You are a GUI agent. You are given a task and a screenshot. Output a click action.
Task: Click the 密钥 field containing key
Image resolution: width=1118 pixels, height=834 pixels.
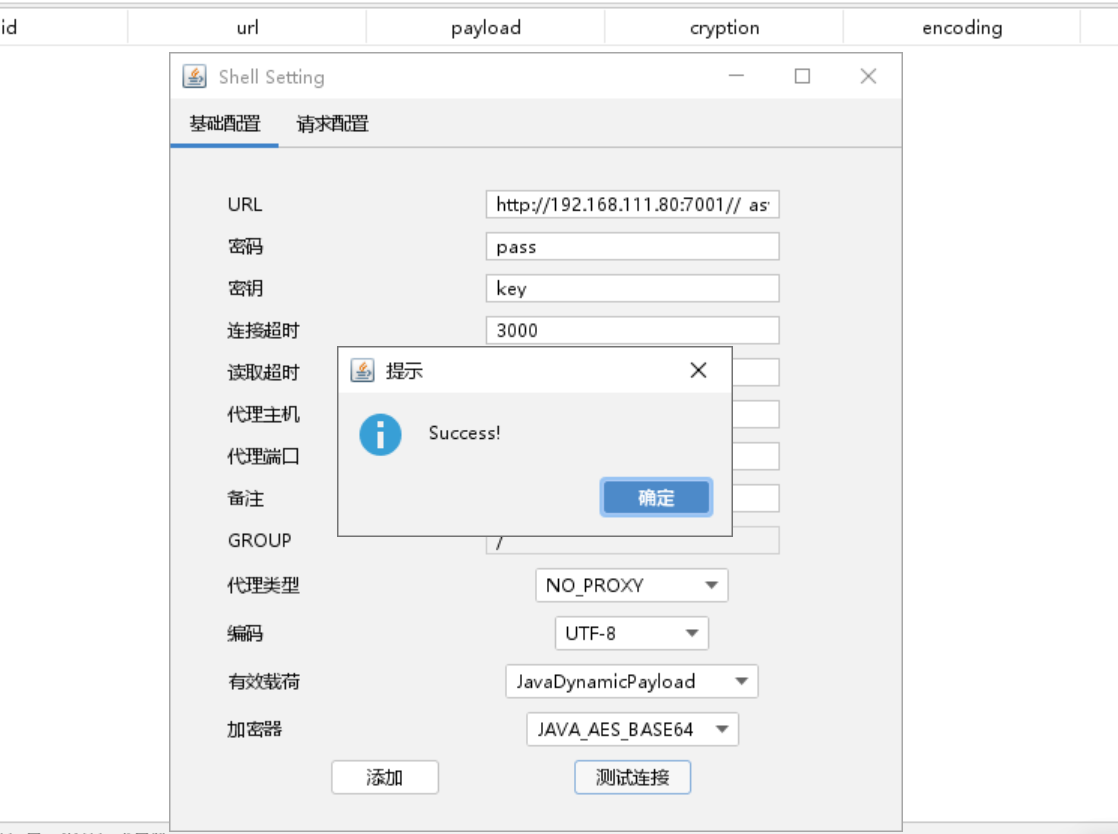(x=632, y=289)
